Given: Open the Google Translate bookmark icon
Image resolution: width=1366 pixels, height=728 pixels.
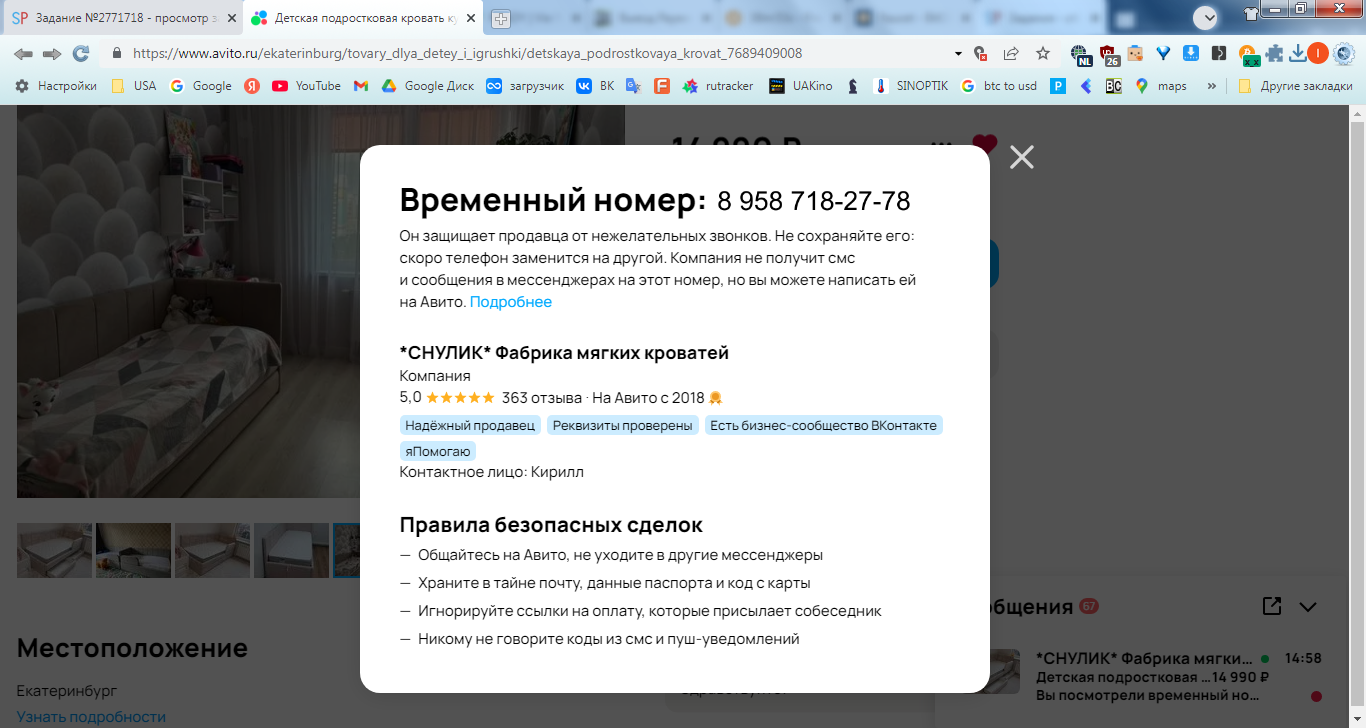Looking at the screenshot, I should click(x=633, y=86).
